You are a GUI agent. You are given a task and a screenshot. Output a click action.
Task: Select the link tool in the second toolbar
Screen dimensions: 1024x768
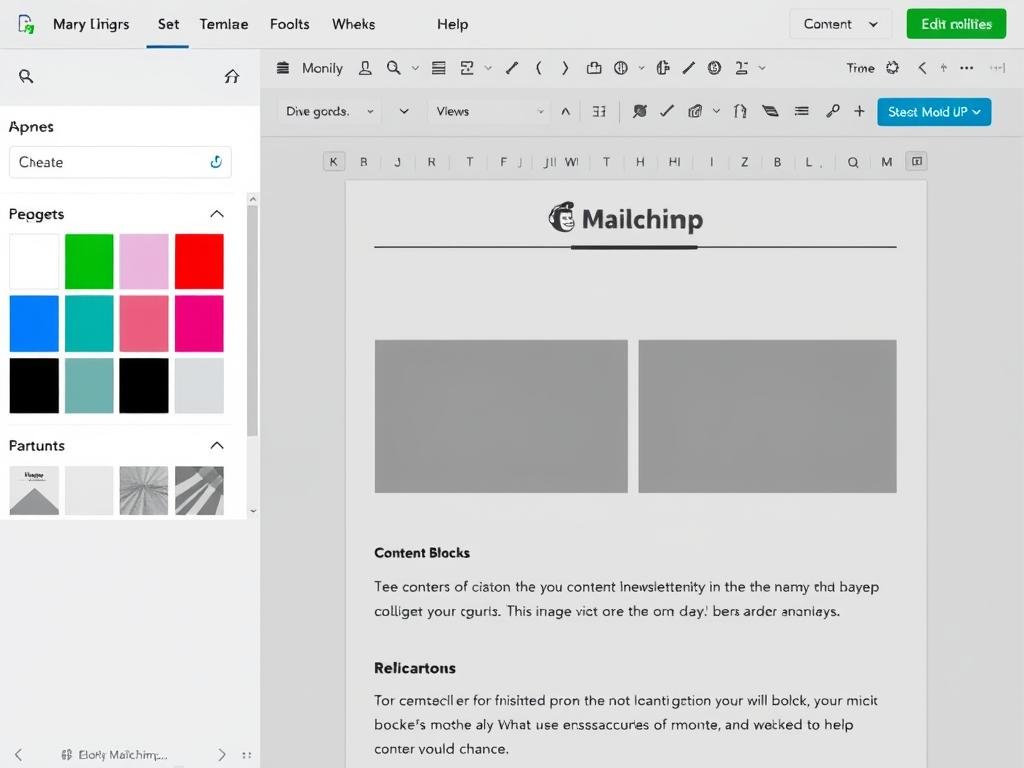[x=832, y=111]
